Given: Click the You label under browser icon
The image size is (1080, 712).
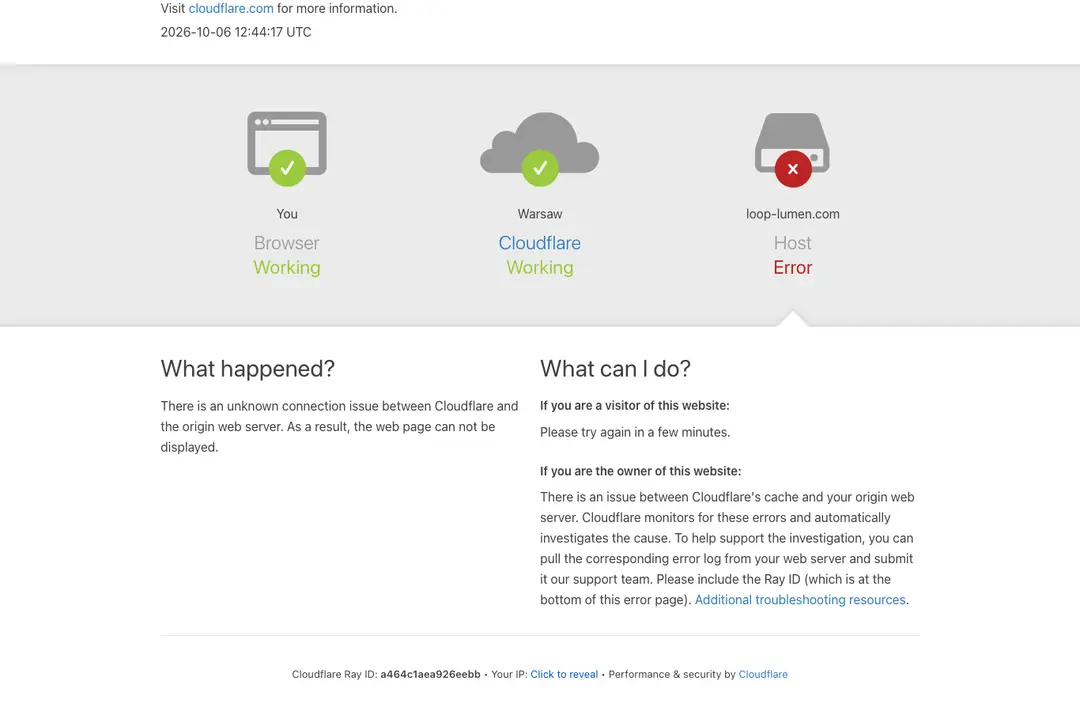Looking at the screenshot, I should tap(287, 214).
